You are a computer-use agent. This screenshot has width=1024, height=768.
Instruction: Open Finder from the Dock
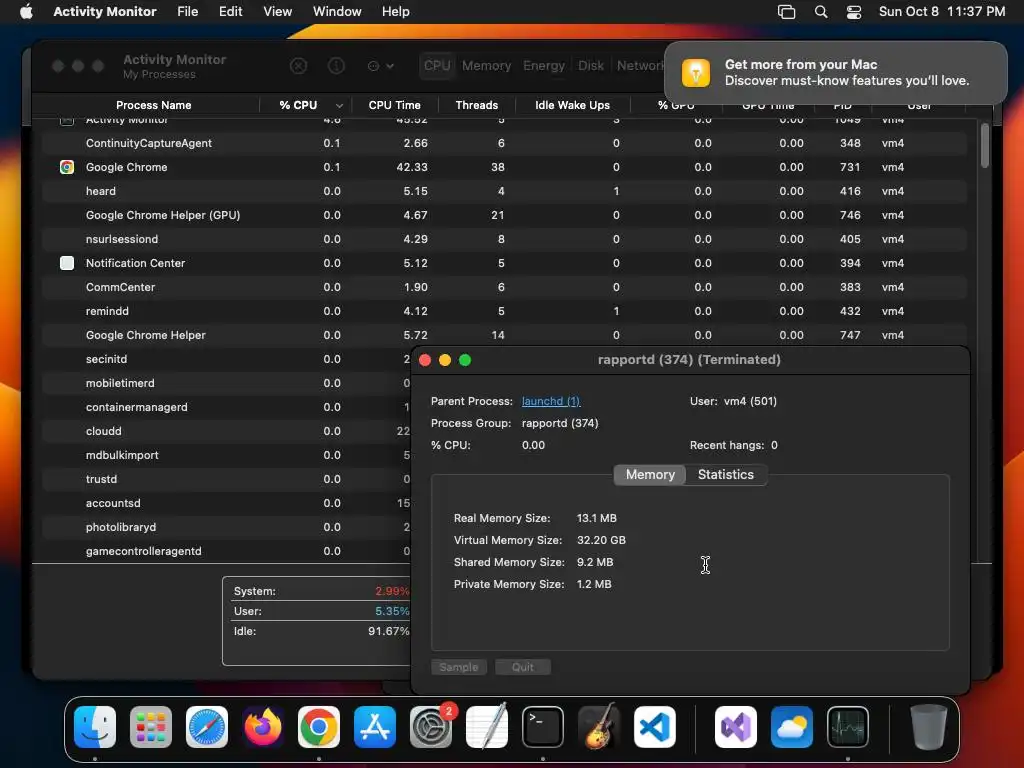click(x=95, y=727)
